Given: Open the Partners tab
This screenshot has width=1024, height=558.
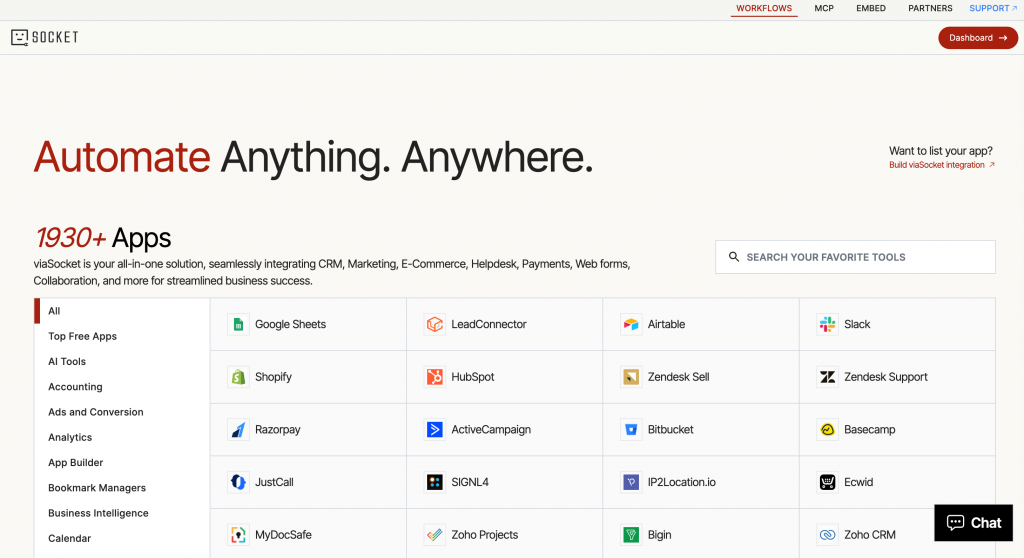Looking at the screenshot, I should pos(930,8).
